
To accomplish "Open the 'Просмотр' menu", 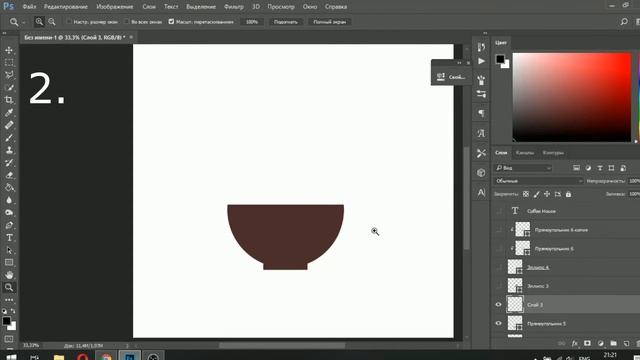I will 281,7.
